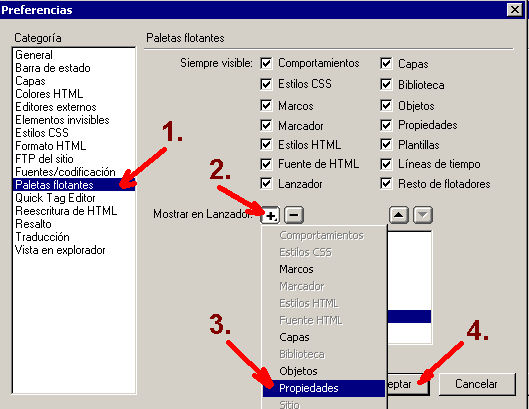Click the minus button to remove launcher item

[x=294, y=215]
